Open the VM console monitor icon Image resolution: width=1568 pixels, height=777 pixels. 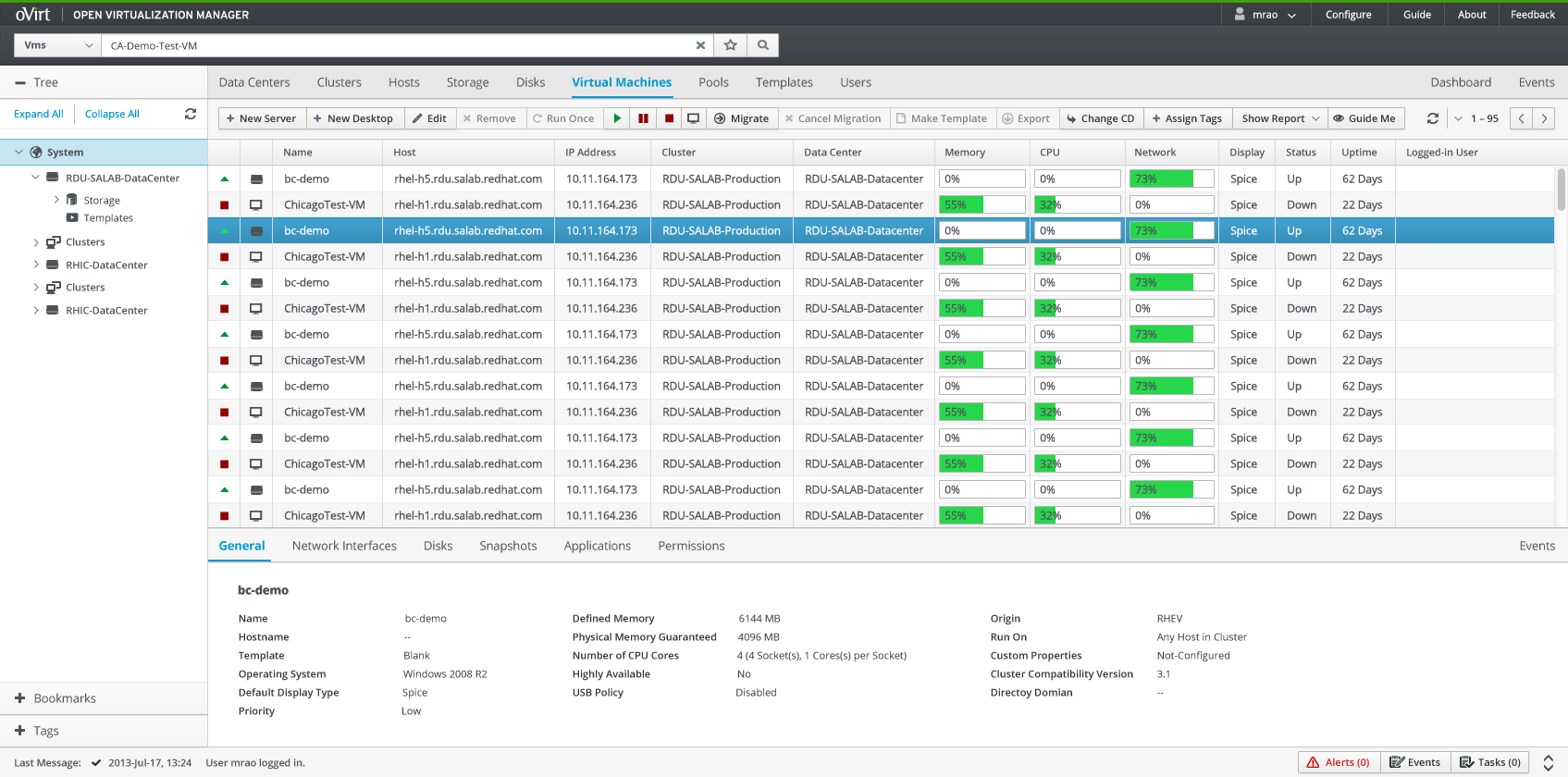click(x=693, y=118)
